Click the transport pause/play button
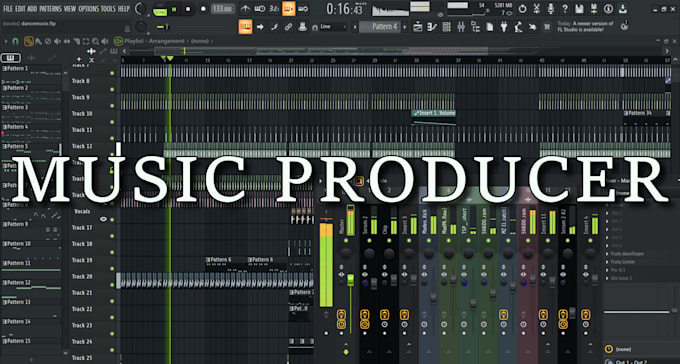Viewport: 680px width, 364px height. 174,9
